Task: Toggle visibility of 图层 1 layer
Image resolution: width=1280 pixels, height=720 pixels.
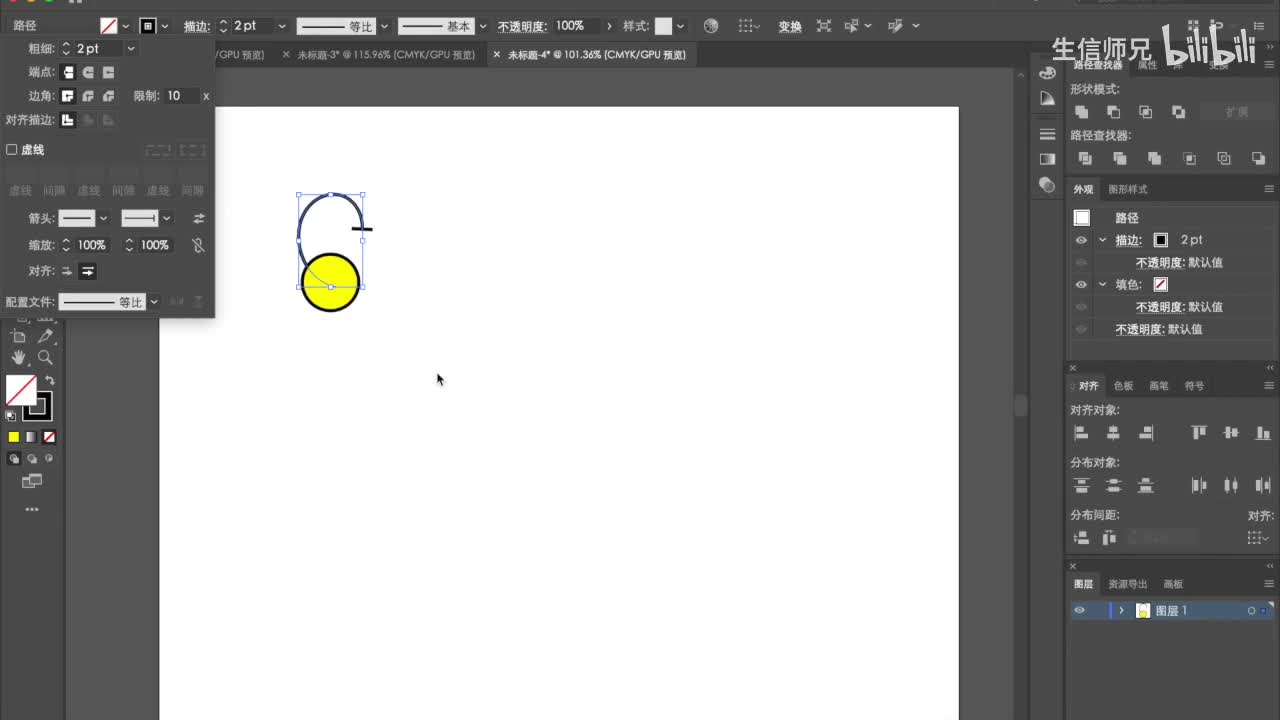Action: [1079, 610]
